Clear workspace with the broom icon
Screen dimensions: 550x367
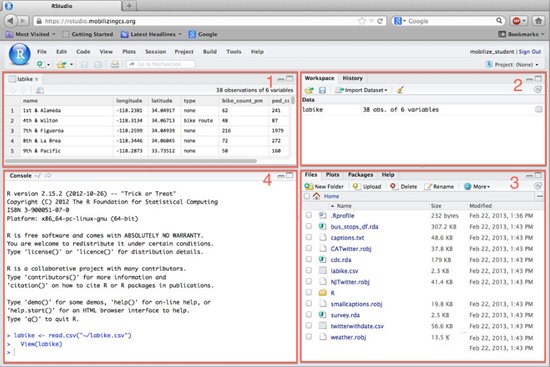(x=400, y=90)
